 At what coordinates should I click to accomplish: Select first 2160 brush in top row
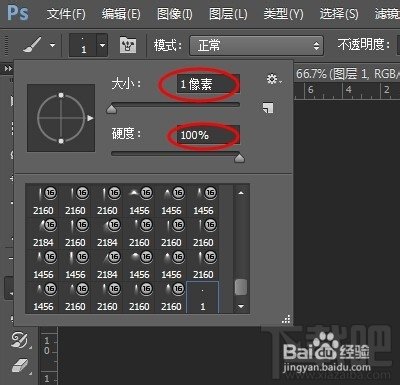pyautogui.click(x=43, y=201)
